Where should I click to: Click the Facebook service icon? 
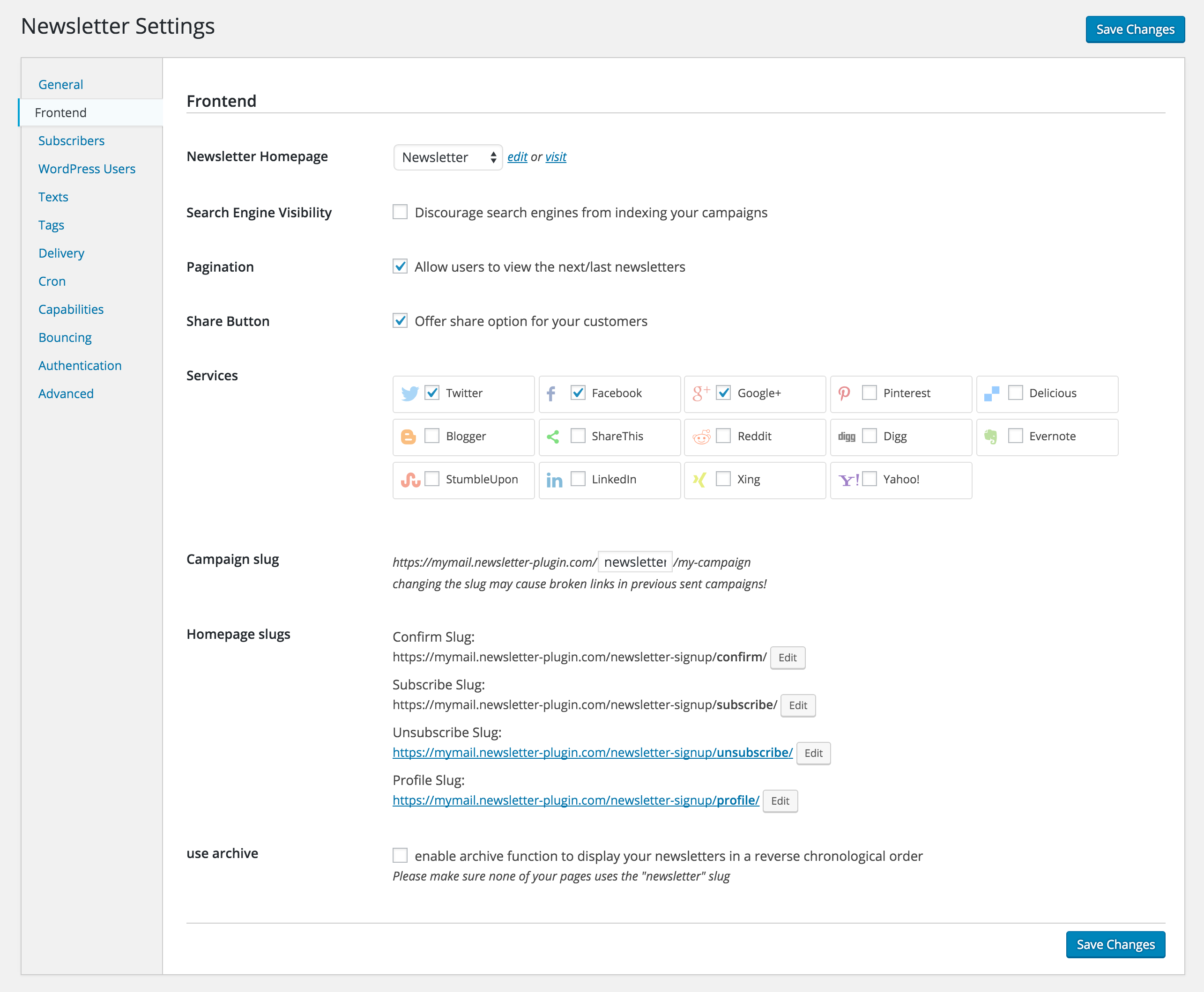coord(551,393)
